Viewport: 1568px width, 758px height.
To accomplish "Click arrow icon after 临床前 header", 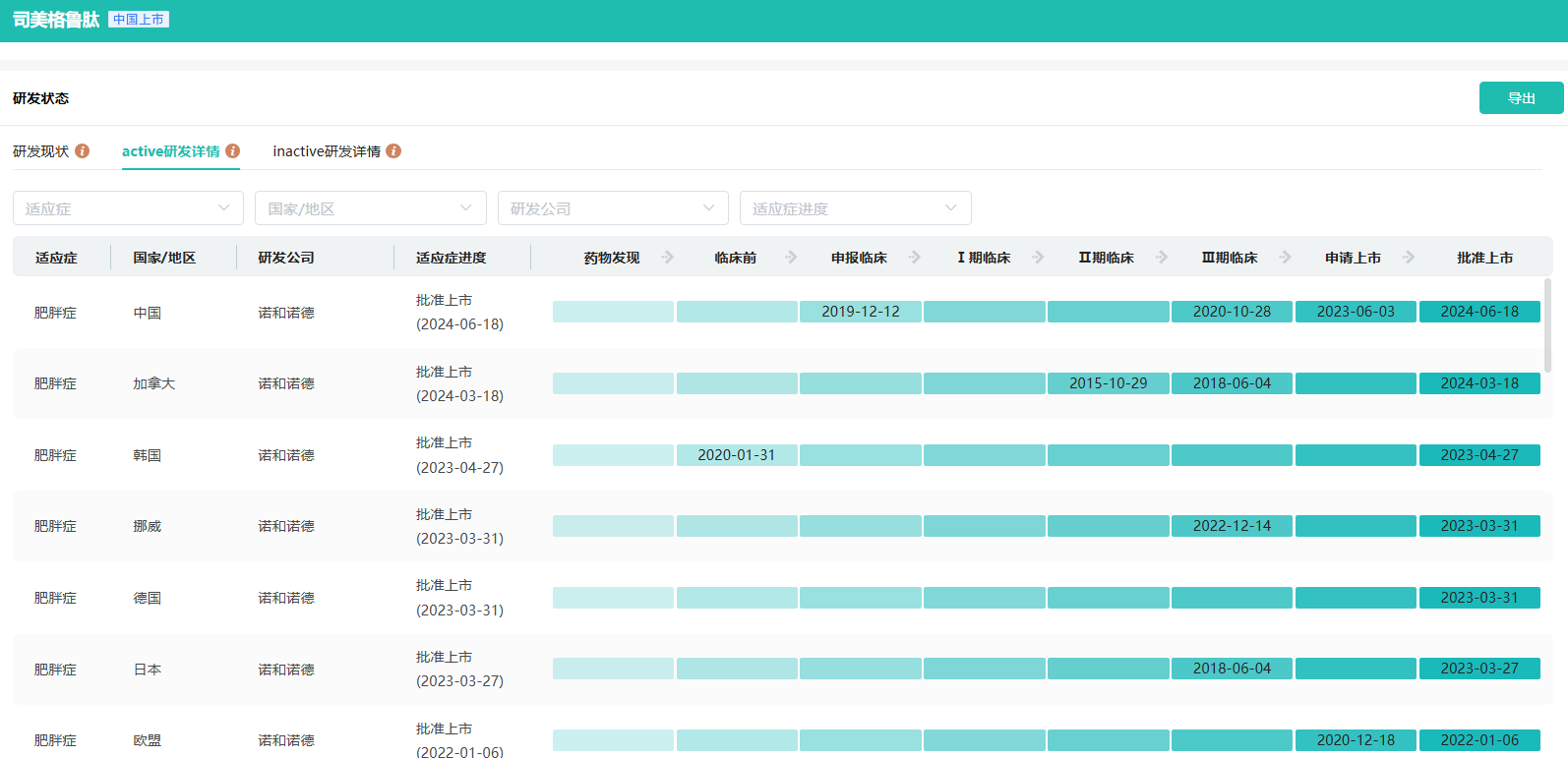I will coord(791,258).
